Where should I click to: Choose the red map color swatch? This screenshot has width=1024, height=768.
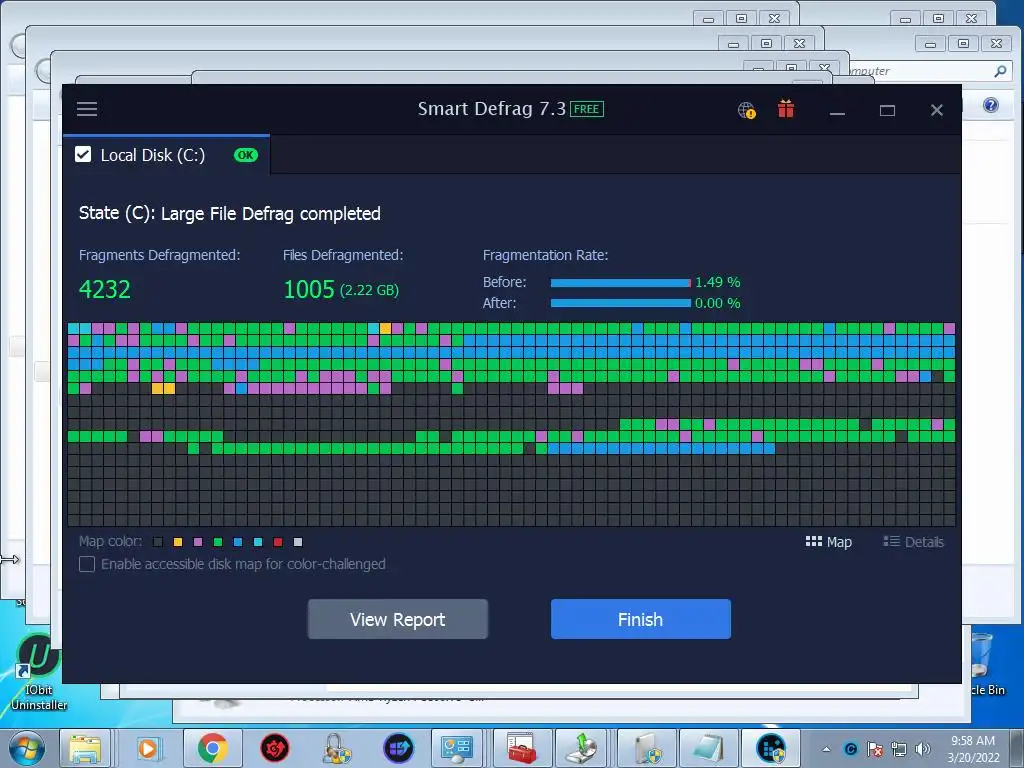coord(278,542)
